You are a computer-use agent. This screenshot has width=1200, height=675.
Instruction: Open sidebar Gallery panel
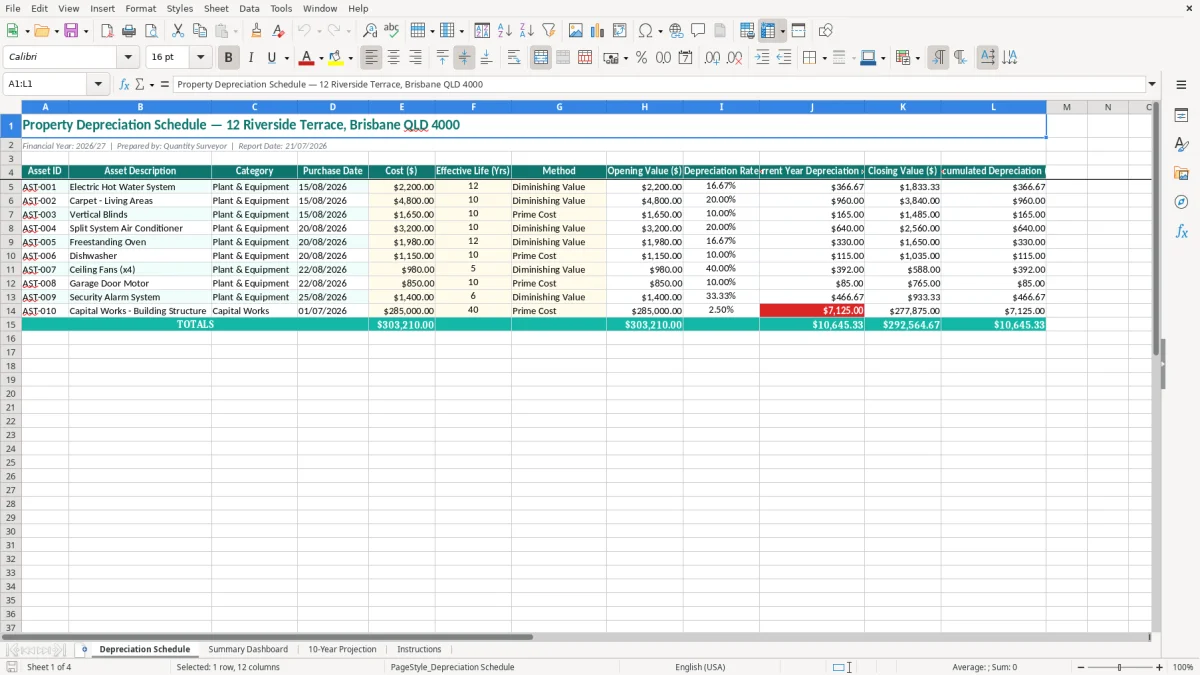click(x=1181, y=173)
